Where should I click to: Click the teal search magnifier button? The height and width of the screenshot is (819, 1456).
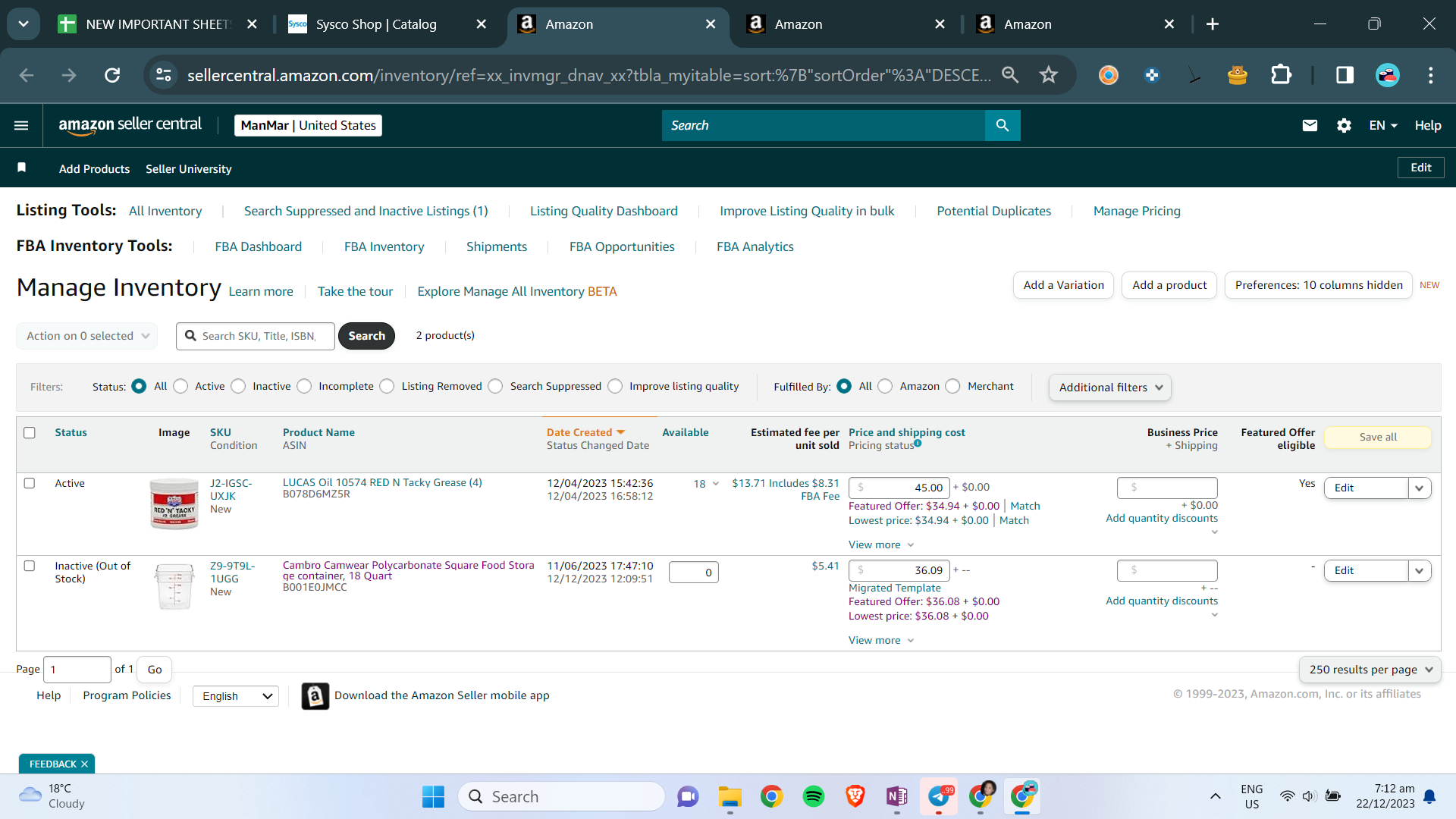tap(1003, 125)
